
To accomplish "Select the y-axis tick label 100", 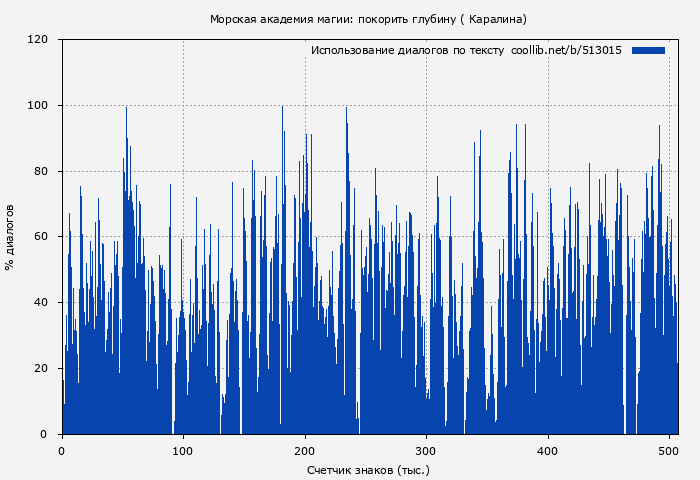I will pos(38,106).
